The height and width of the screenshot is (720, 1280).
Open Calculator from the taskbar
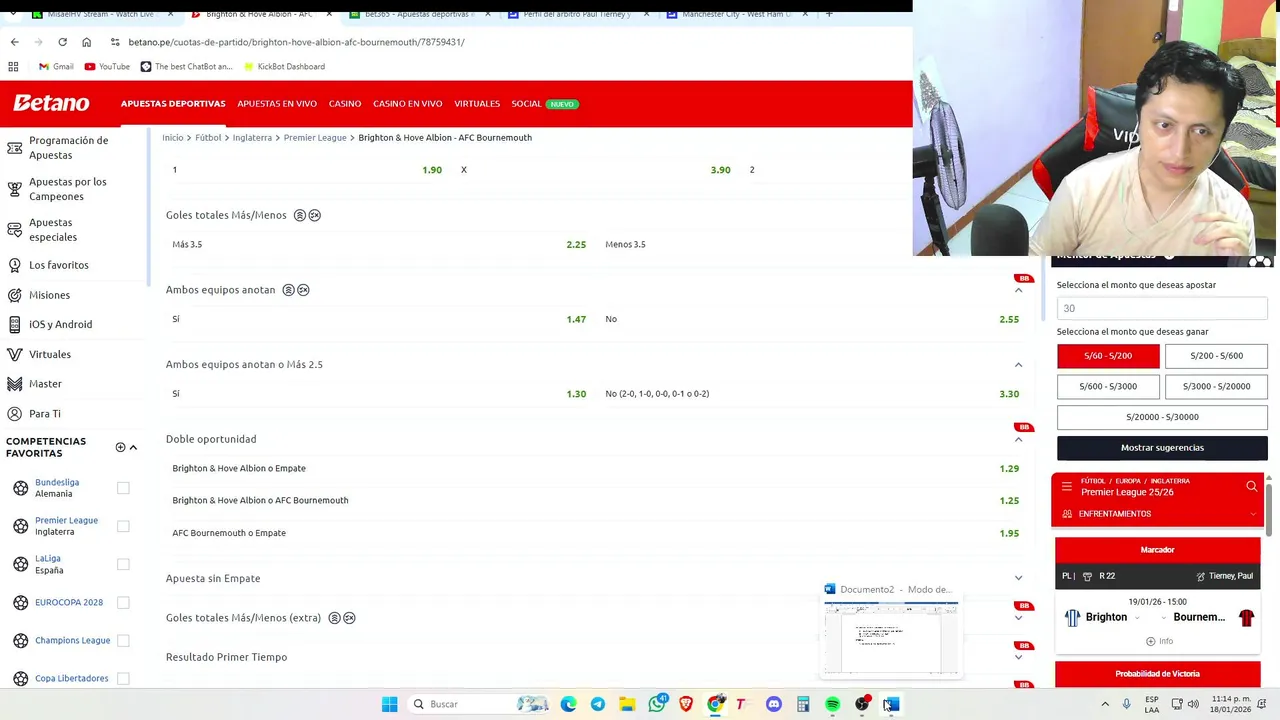(x=803, y=704)
